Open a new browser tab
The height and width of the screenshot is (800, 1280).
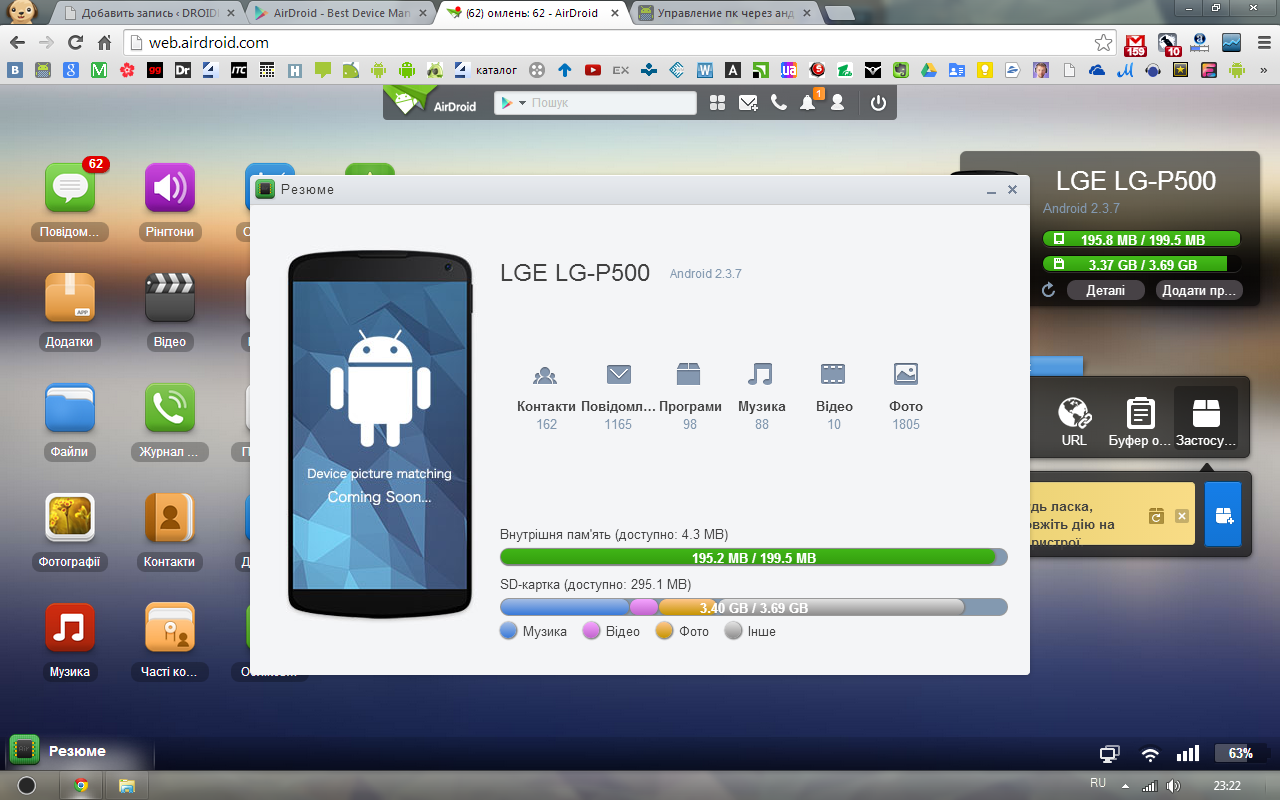tap(840, 14)
